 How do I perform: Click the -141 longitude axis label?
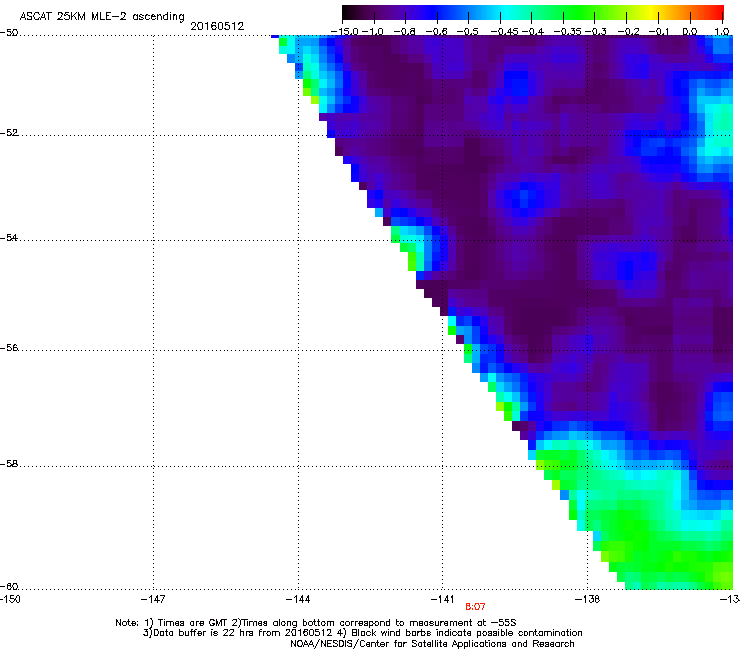[x=442, y=599]
